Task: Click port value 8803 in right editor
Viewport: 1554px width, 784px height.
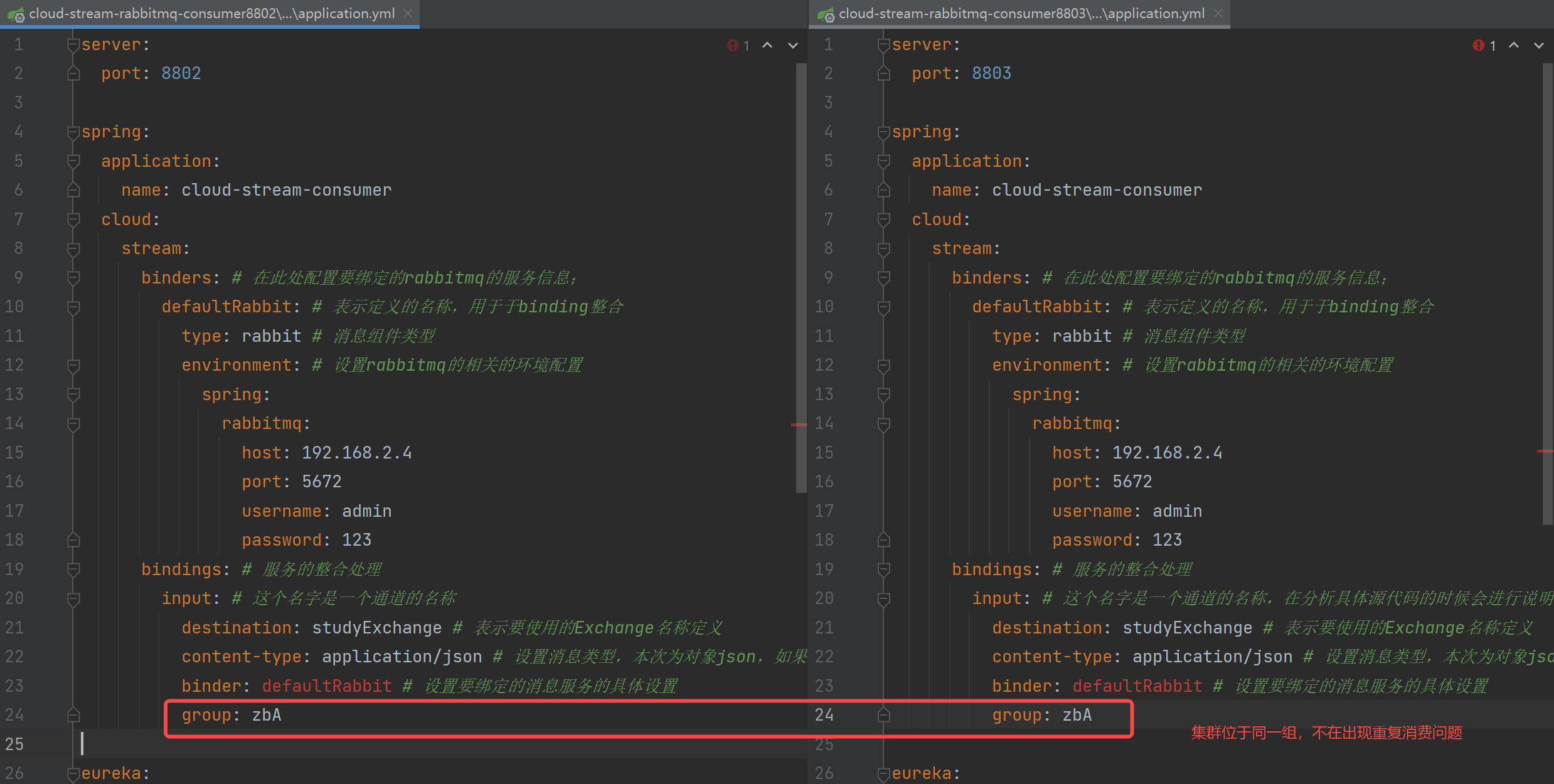Action: click(x=991, y=73)
